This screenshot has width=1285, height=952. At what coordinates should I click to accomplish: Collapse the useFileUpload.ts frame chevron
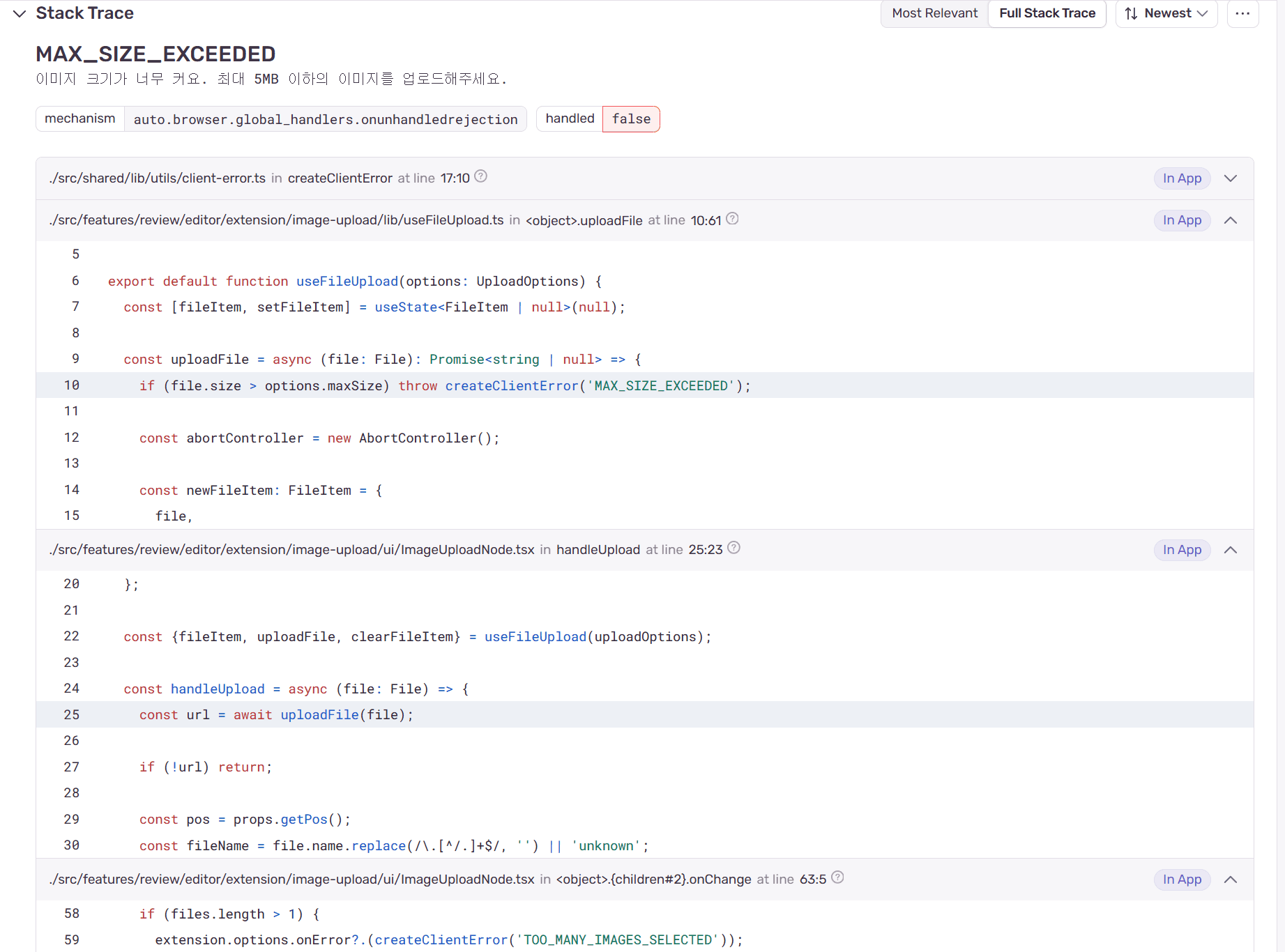pos(1231,220)
